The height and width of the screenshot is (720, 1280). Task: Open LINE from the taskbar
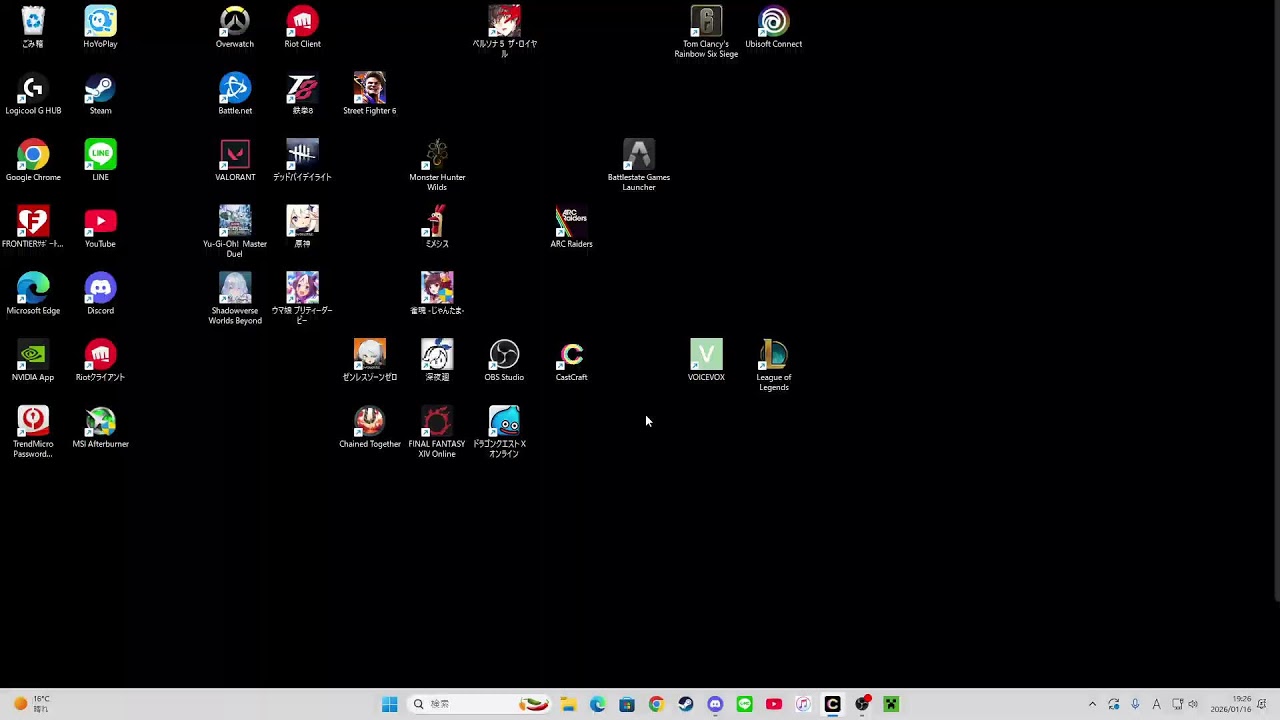744,704
